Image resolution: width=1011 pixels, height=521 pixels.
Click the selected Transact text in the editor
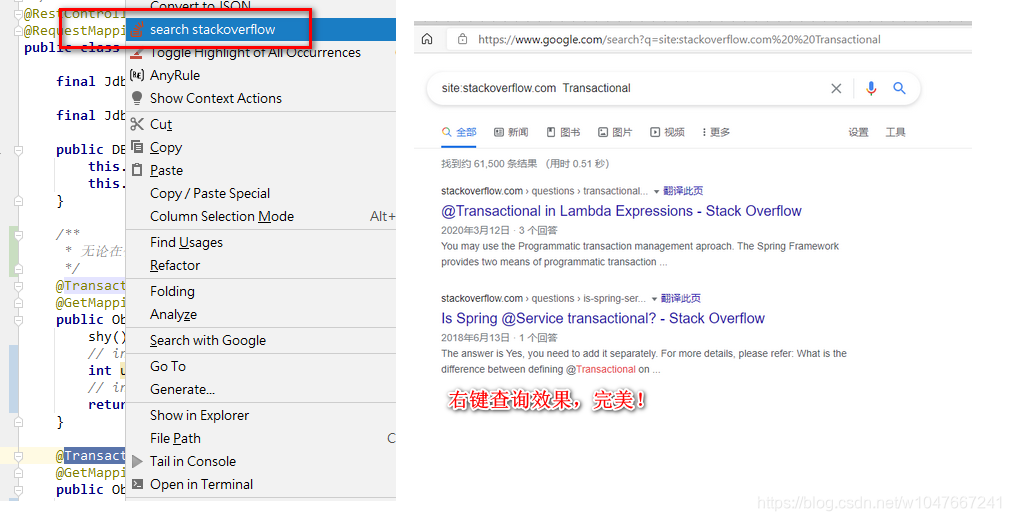pos(94,456)
